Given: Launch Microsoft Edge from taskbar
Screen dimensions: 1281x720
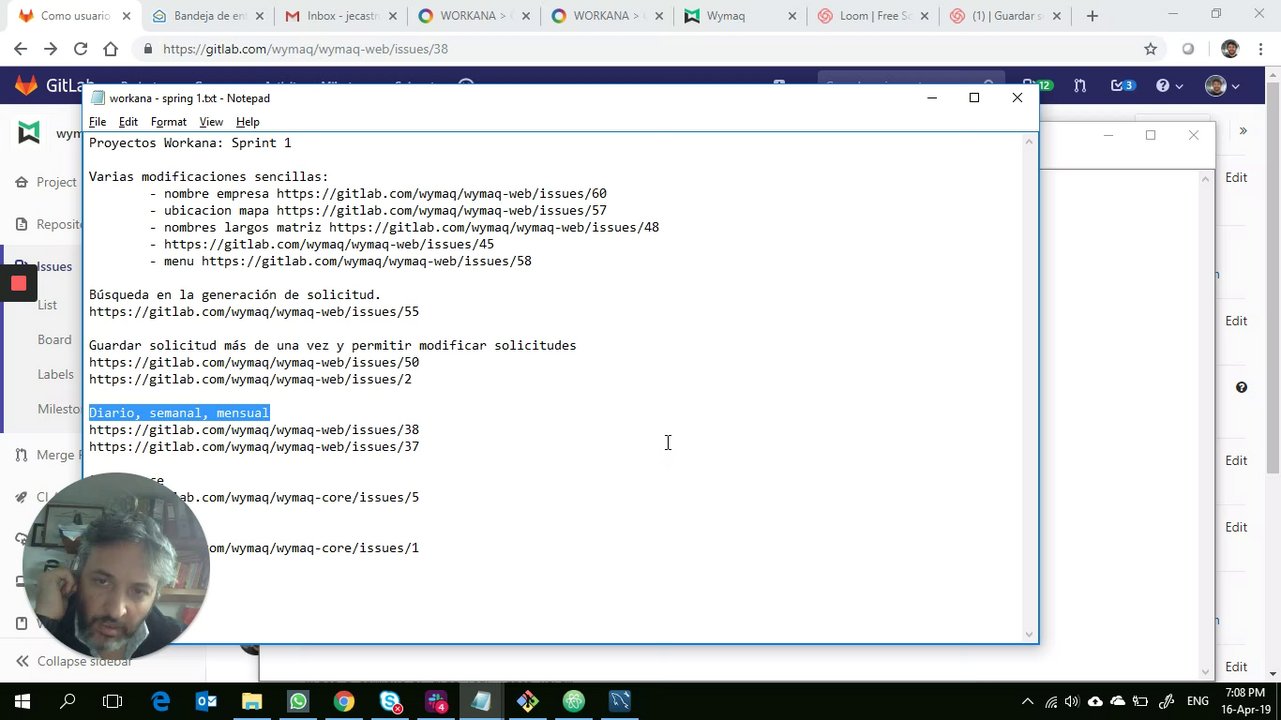Looking at the screenshot, I should 160,701.
